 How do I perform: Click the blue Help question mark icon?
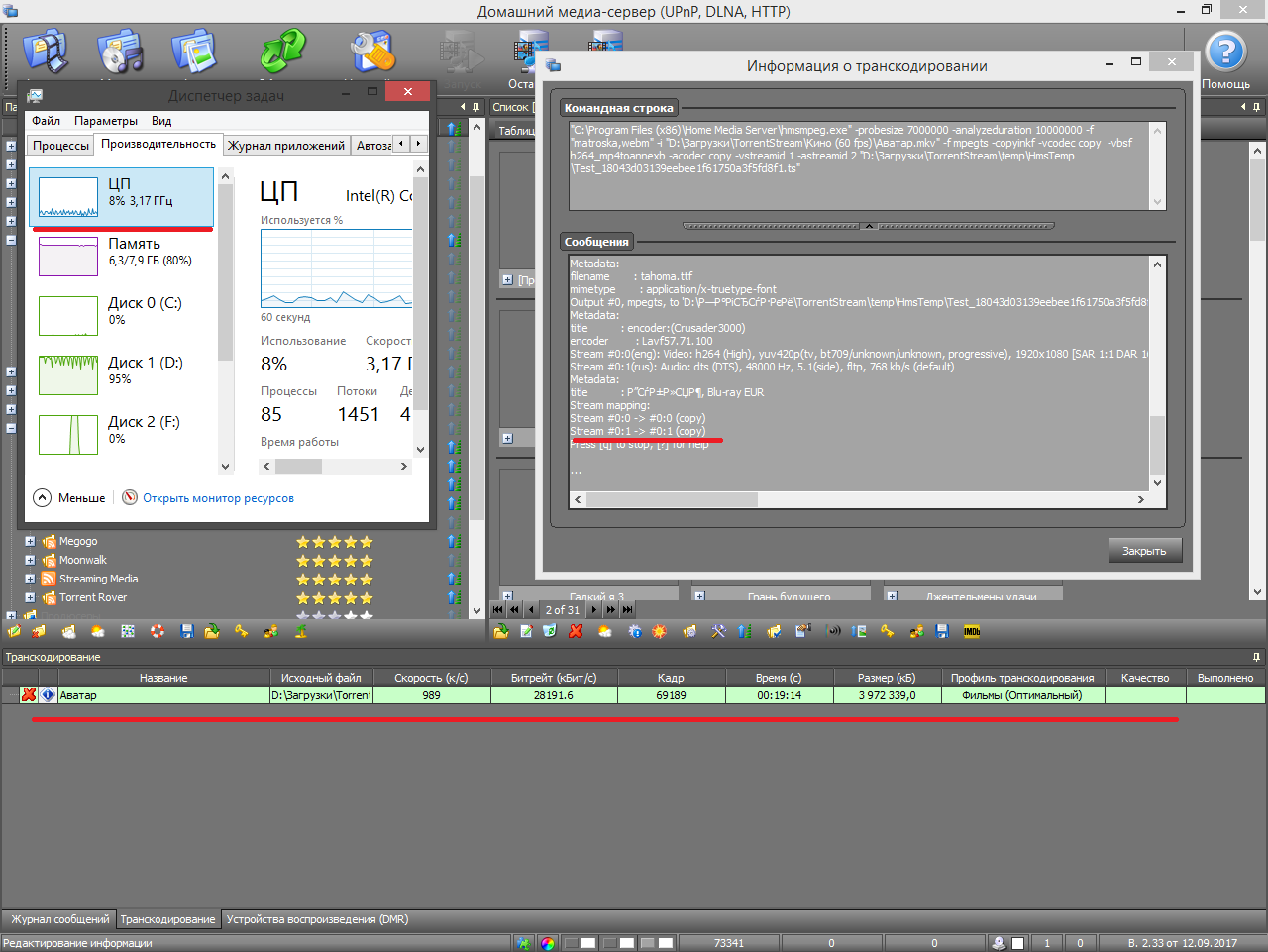(1225, 52)
